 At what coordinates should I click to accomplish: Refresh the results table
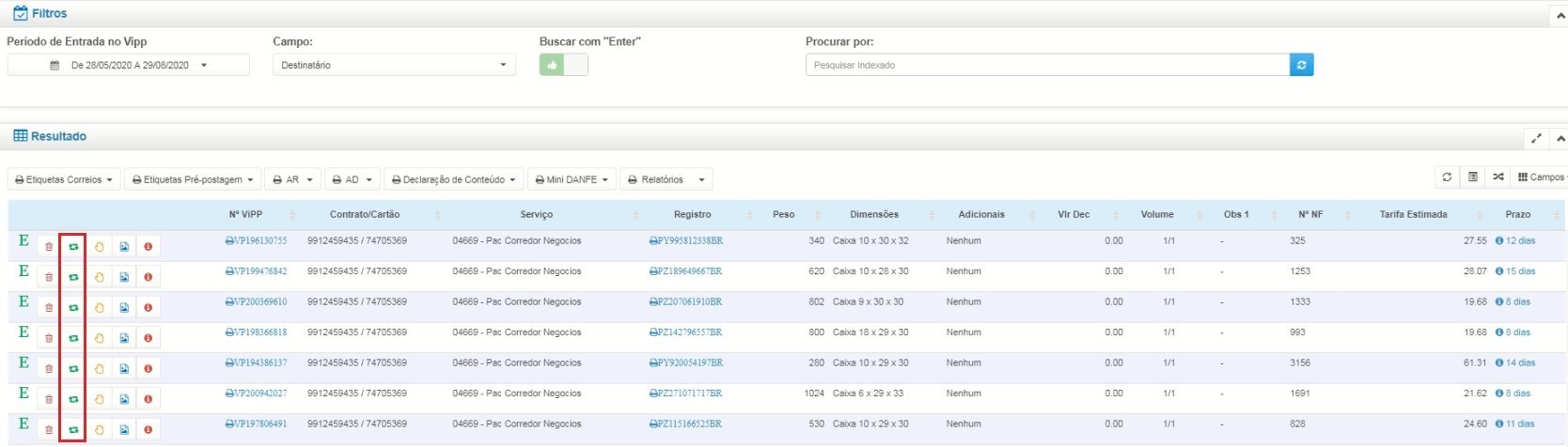tap(1447, 177)
